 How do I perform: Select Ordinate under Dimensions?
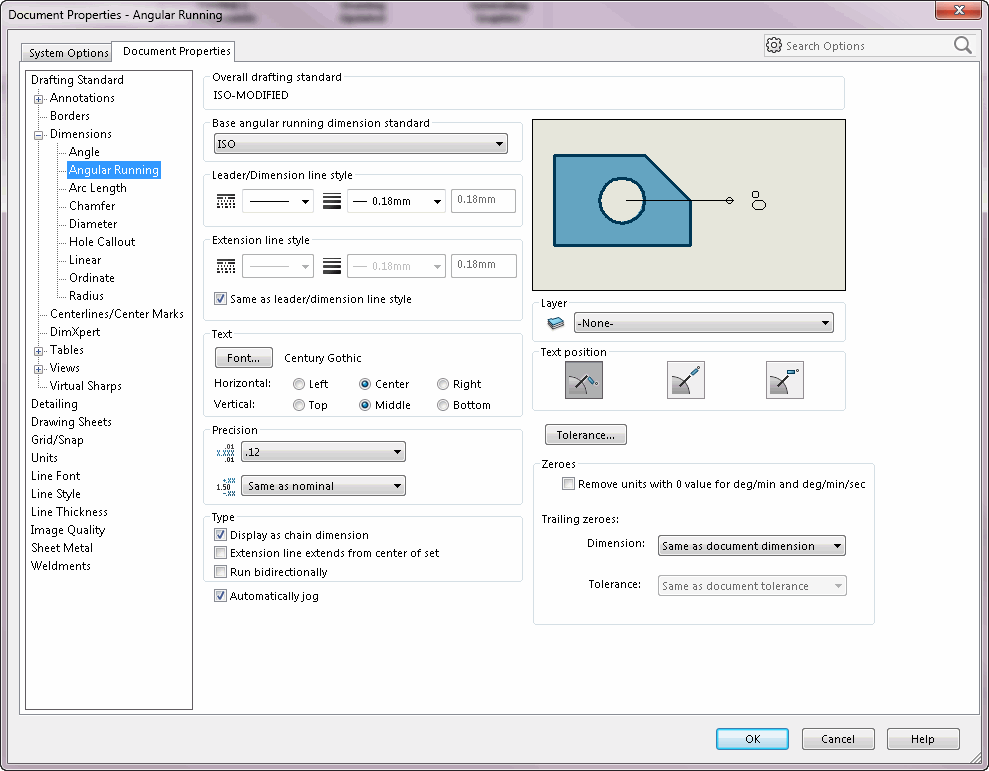tap(91, 278)
